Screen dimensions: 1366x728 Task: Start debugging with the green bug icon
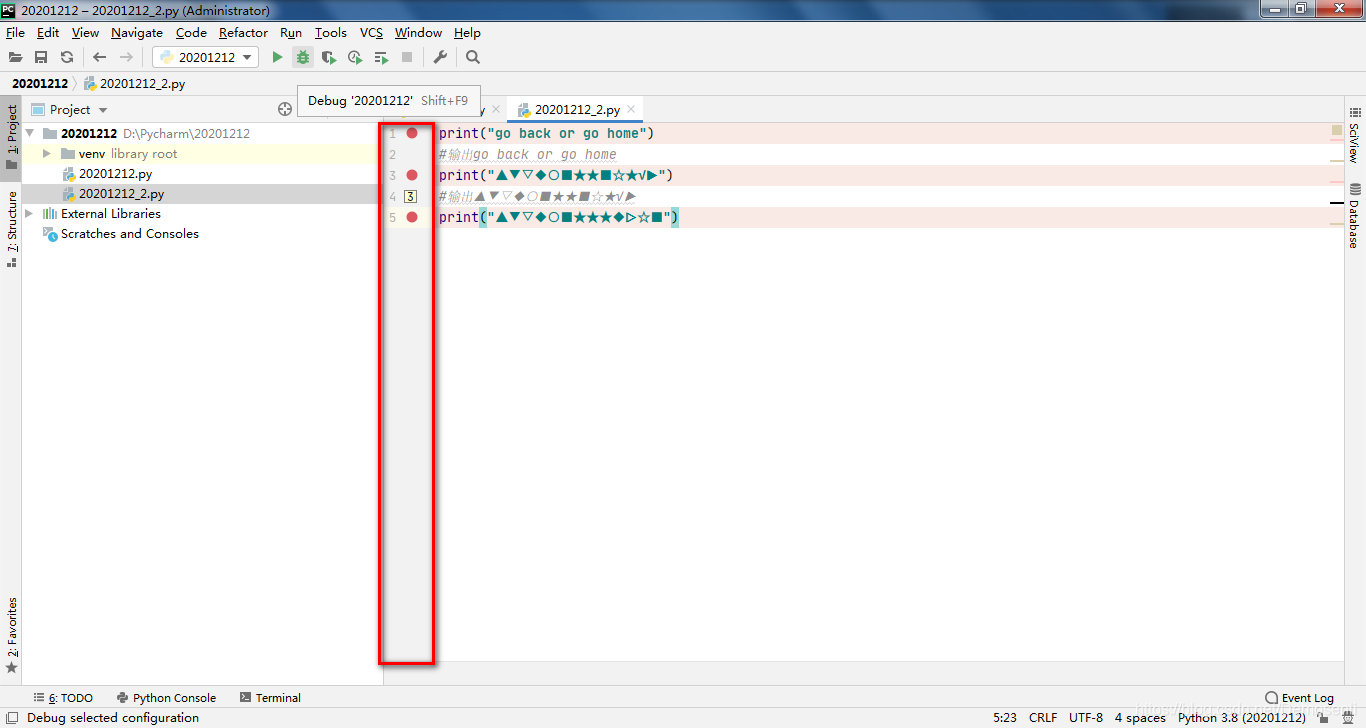click(x=302, y=57)
